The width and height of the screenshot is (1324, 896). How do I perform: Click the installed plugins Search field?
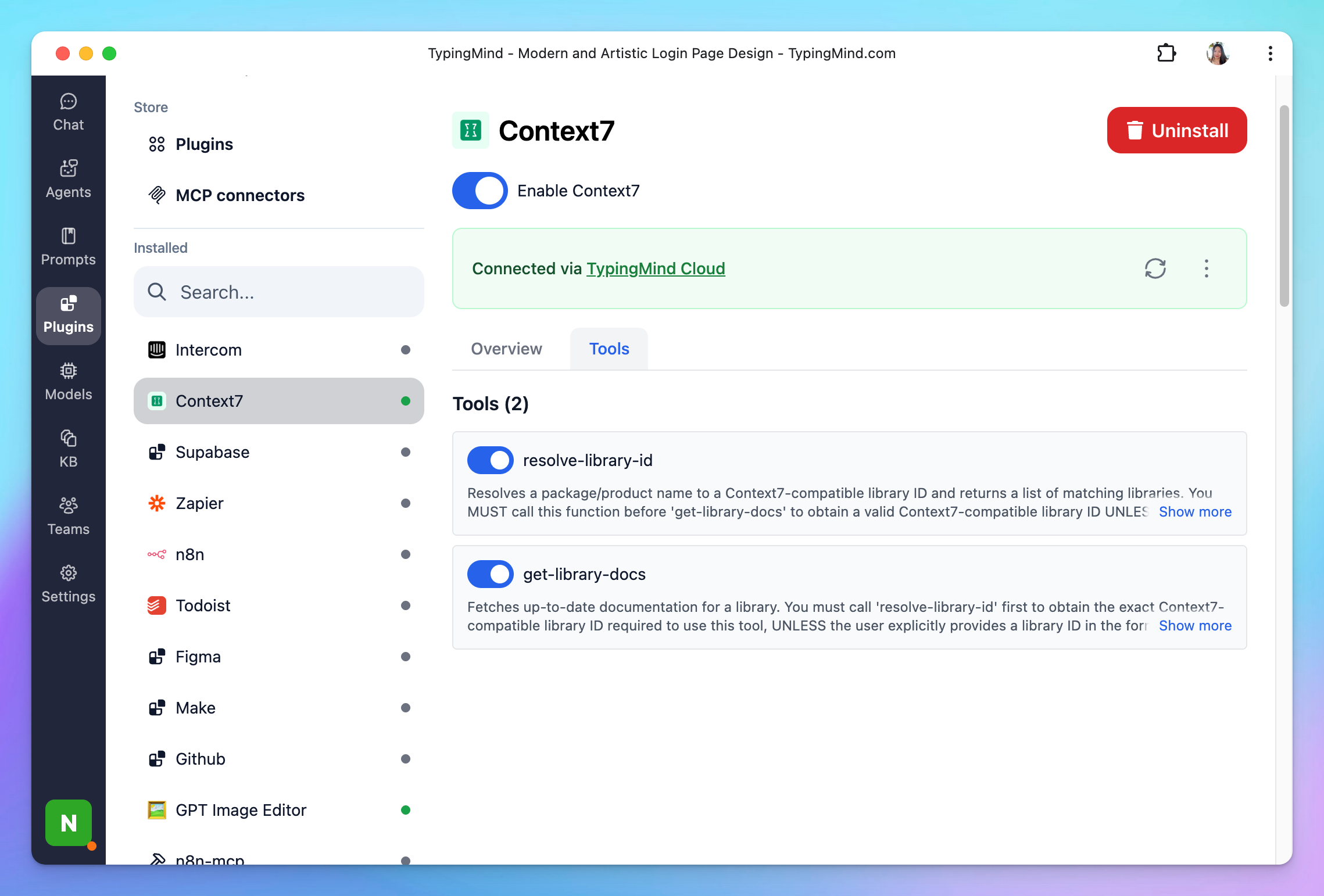coord(279,292)
